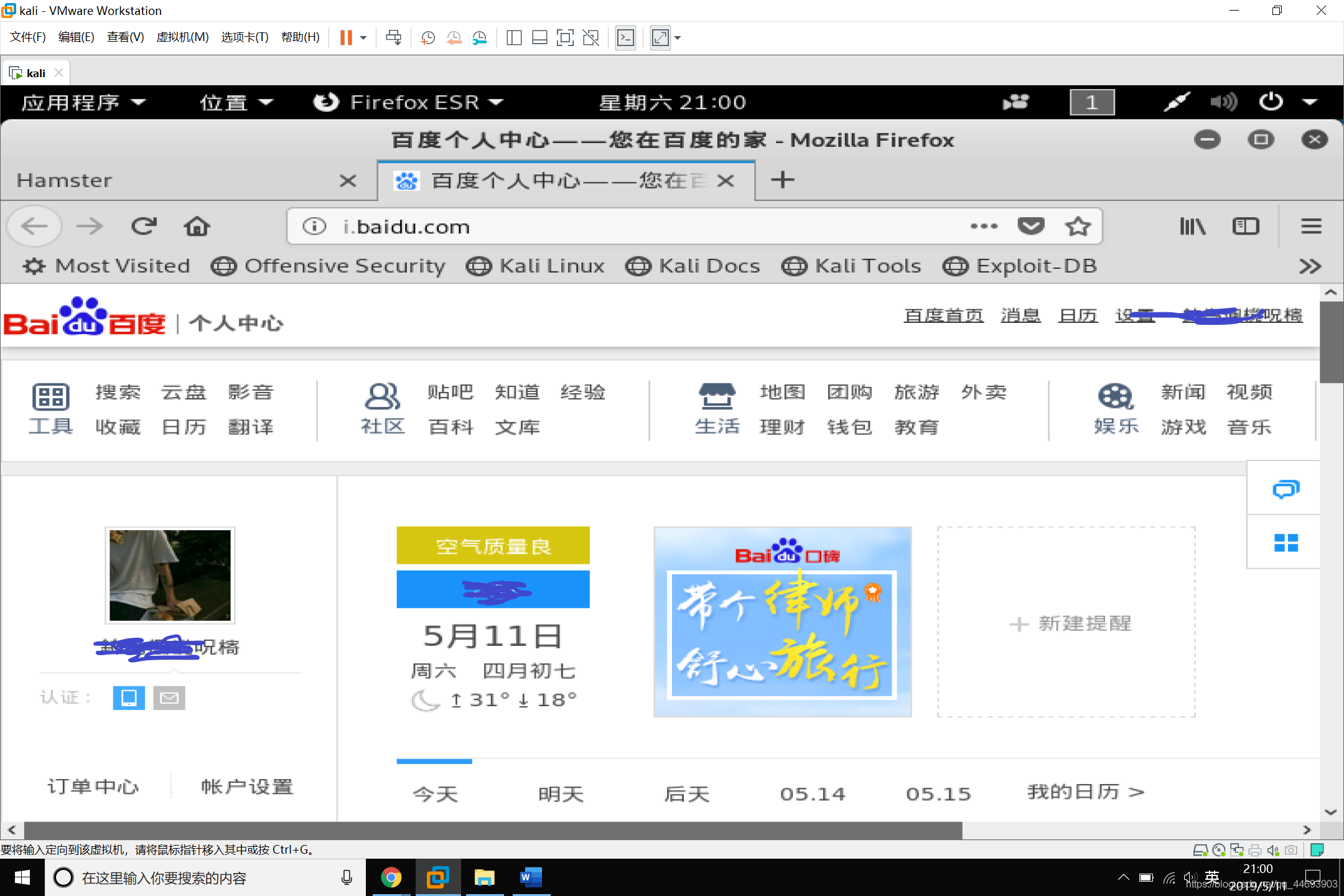The height and width of the screenshot is (896, 1344).
Task: Open the 消息 messages link
Action: coord(1020,315)
